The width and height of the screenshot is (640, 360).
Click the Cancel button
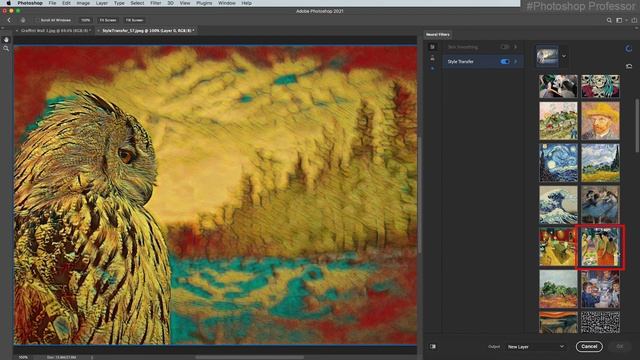pos(589,347)
